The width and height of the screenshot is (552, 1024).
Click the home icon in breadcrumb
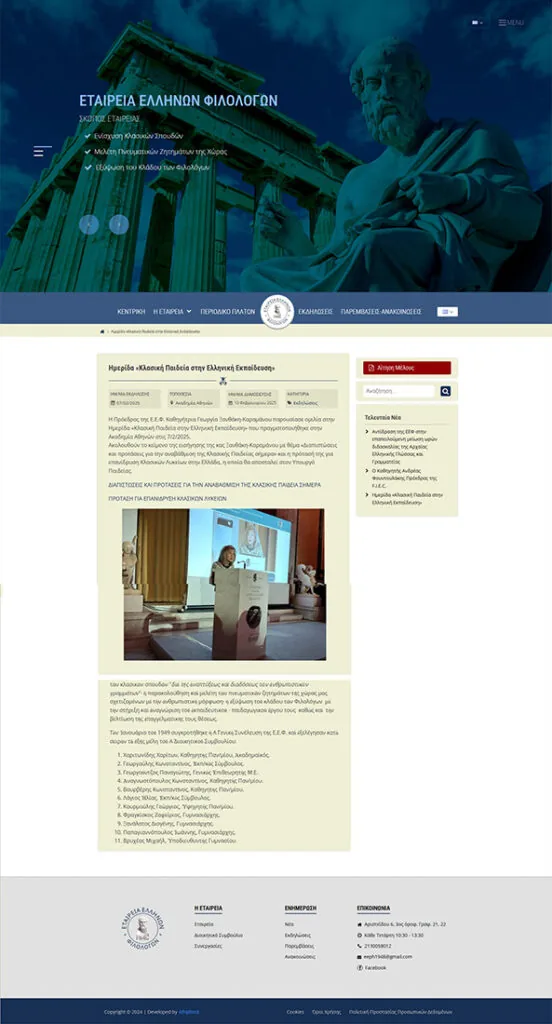tap(102, 332)
